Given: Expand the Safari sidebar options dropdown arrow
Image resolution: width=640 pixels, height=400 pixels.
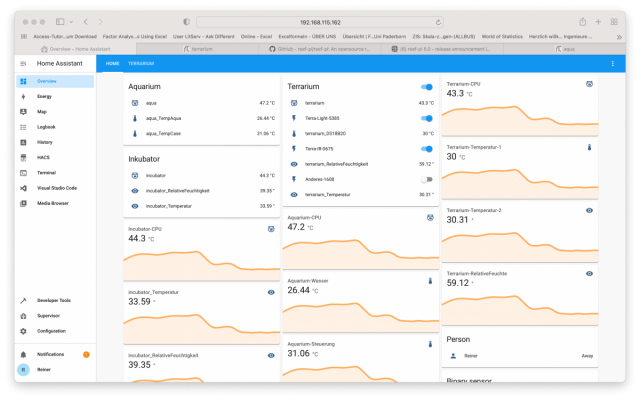Looking at the screenshot, I should pos(71,22).
